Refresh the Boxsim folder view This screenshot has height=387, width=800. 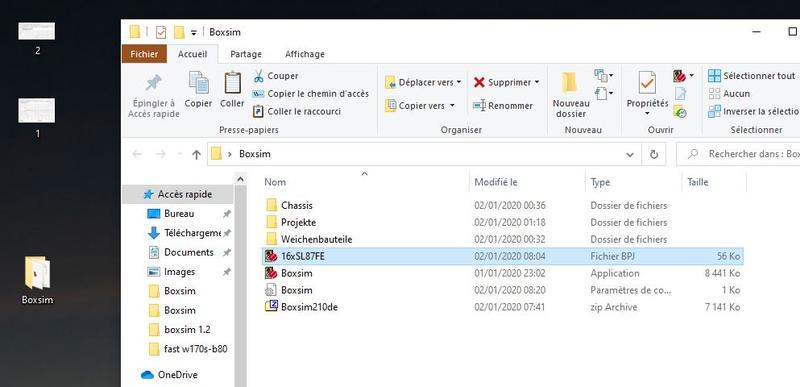pos(654,154)
